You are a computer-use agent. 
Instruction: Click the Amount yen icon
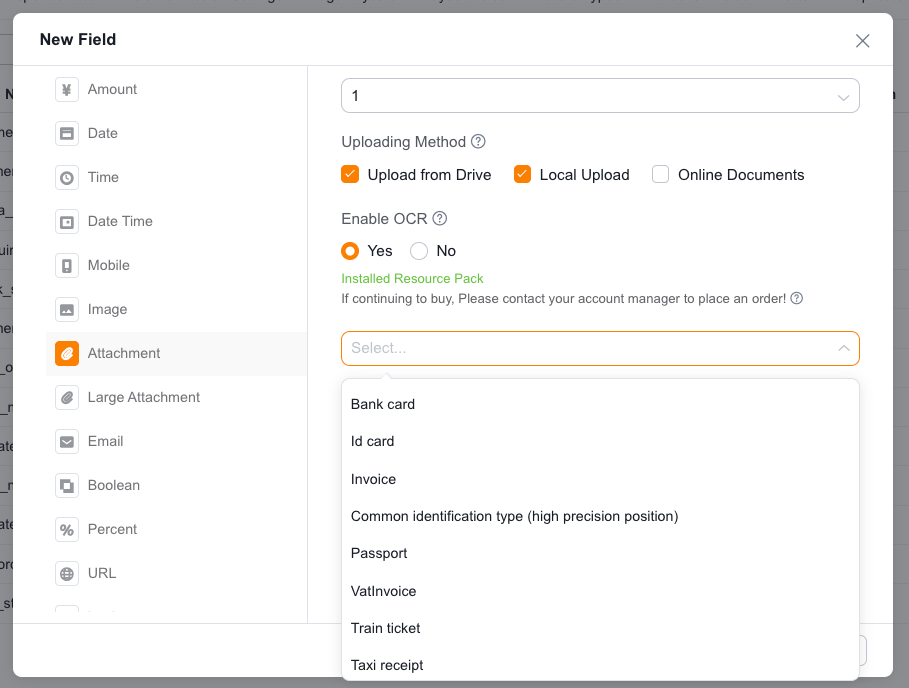point(67,89)
